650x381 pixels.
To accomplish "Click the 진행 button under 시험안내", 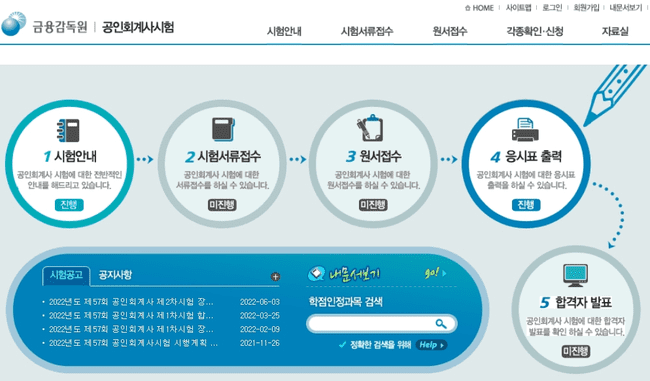I will click(69, 205).
